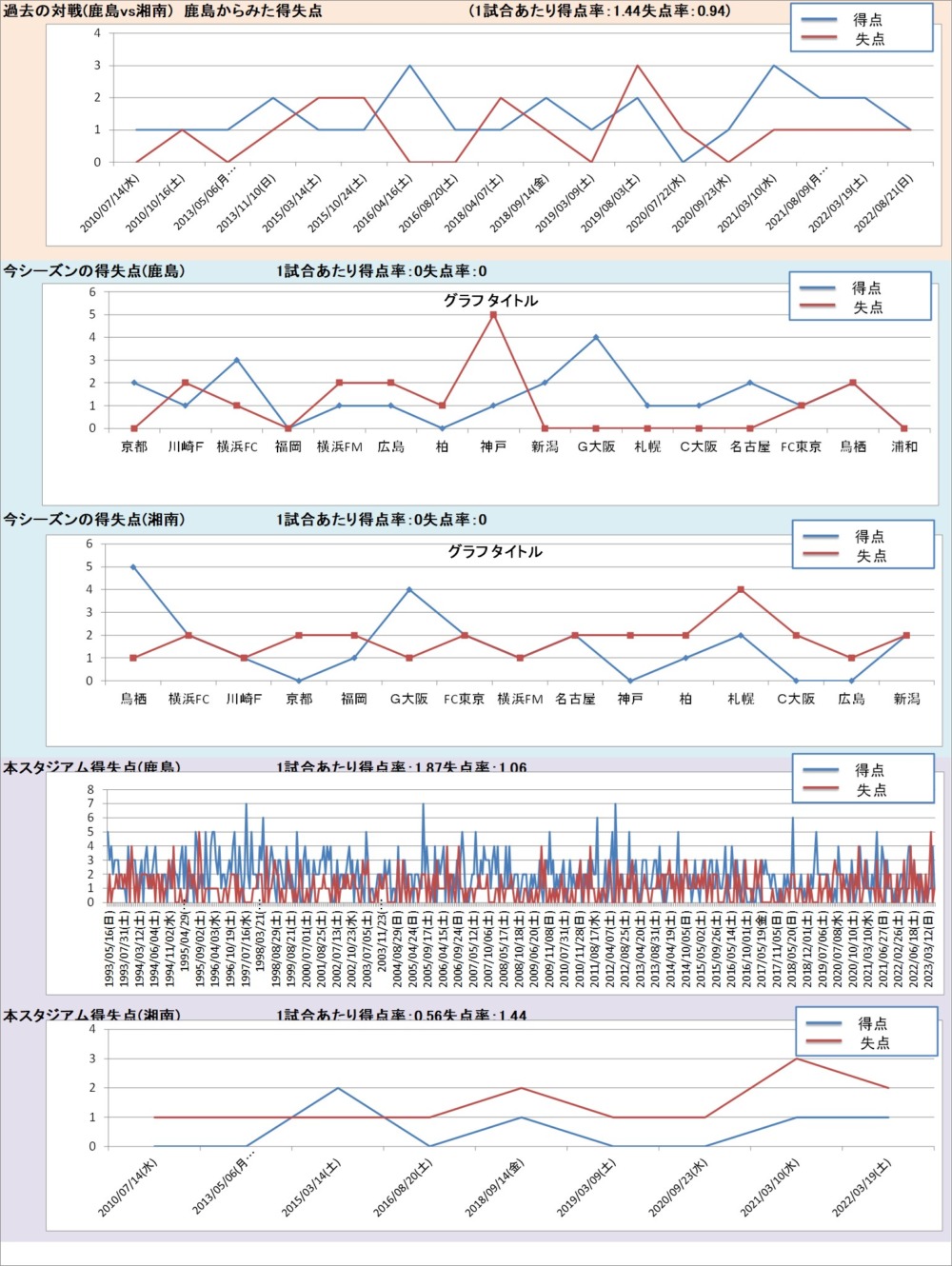This screenshot has height=1266, width=952.
Task: Click the 2021/03/10(水) label in bottom chart
Action: [x=771, y=1186]
